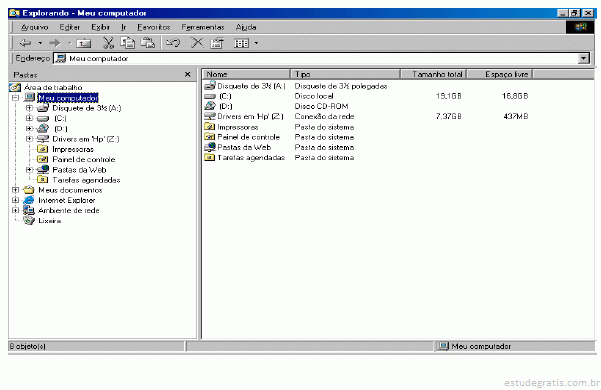
Task: Click the 'Conexão da rede' type cell
Action: point(324,116)
